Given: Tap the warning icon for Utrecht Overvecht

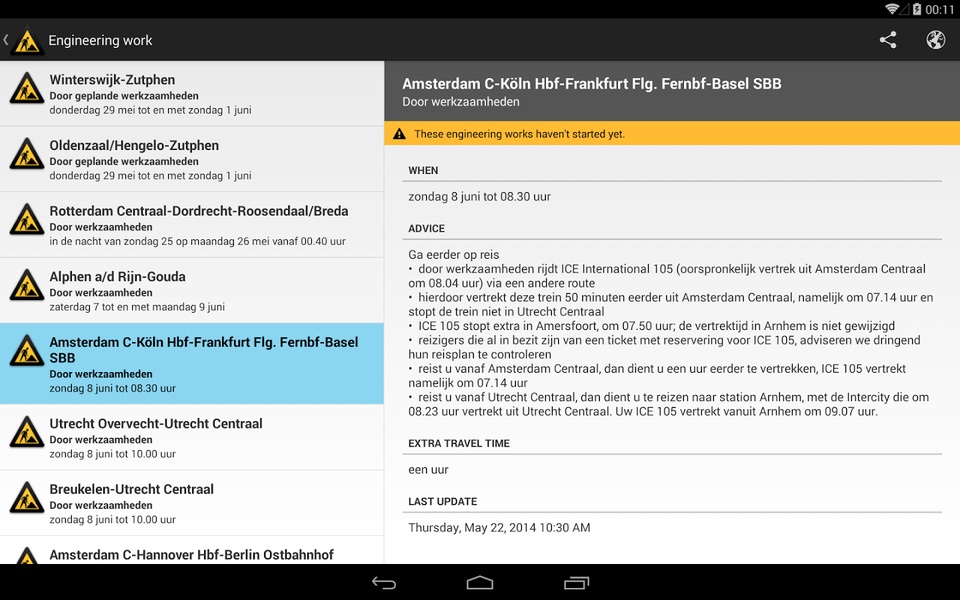Looking at the screenshot, I should pyautogui.click(x=27, y=432).
